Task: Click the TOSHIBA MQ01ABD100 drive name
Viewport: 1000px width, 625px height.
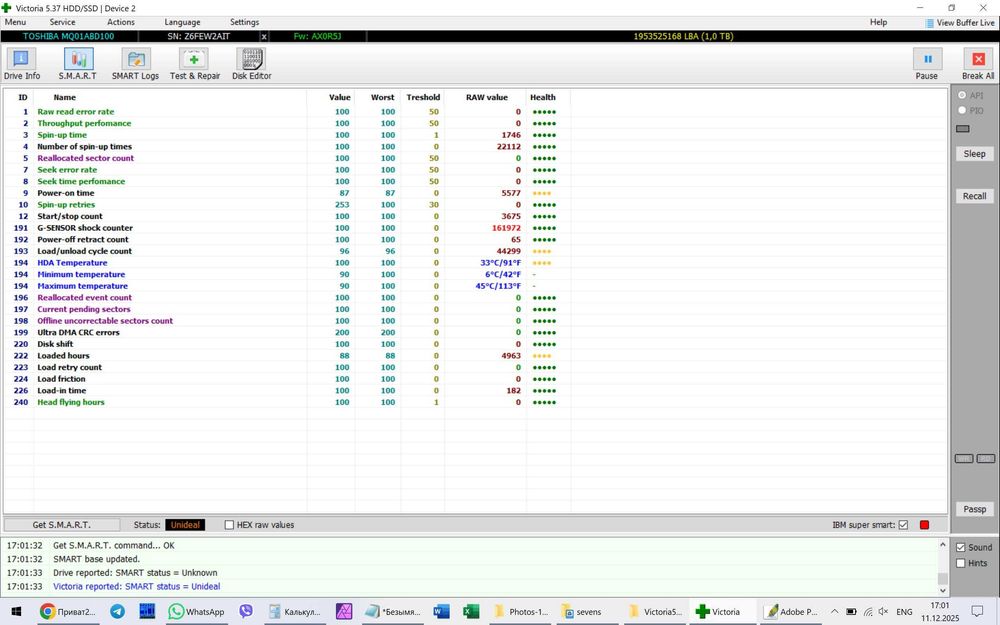Action: (68, 36)
